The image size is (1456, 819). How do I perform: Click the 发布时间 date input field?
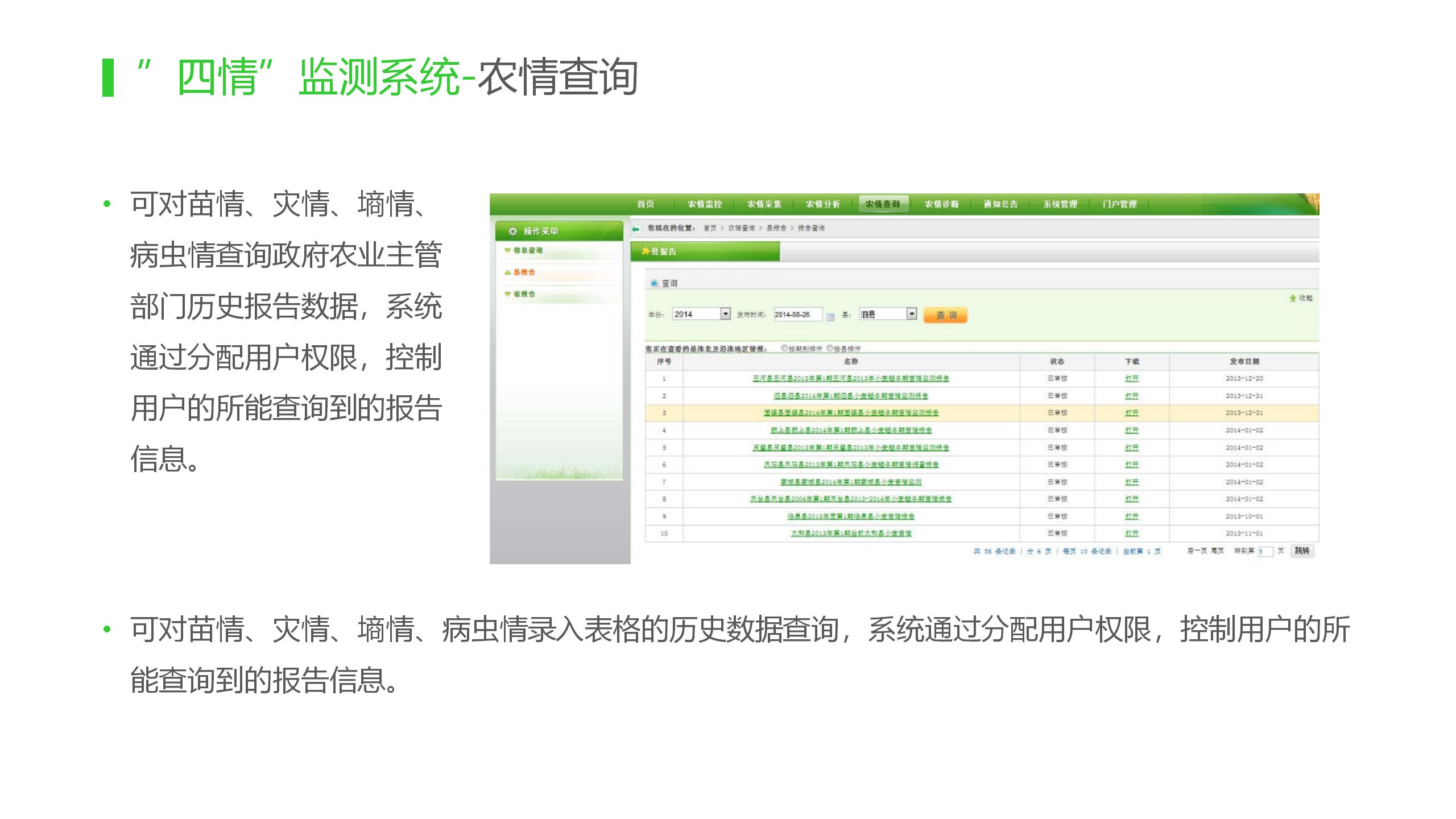797,315
